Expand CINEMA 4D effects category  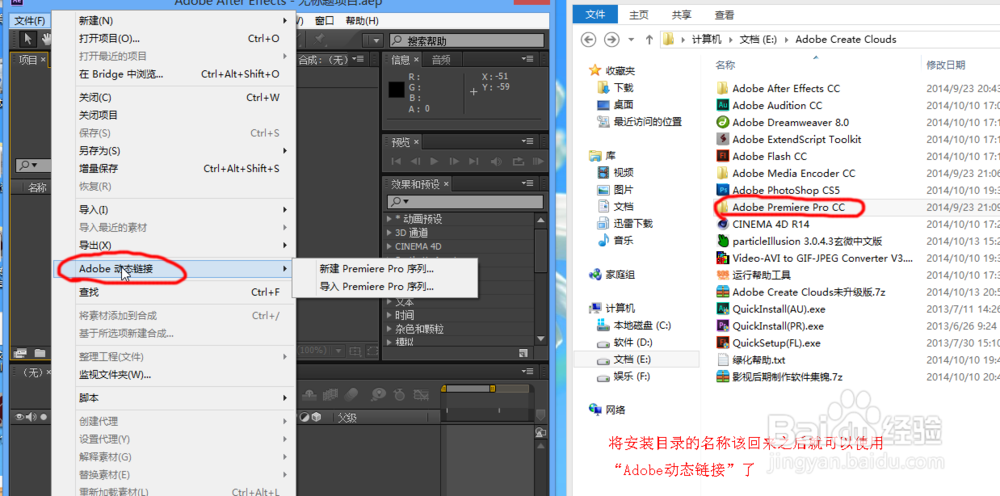(390, 246)
